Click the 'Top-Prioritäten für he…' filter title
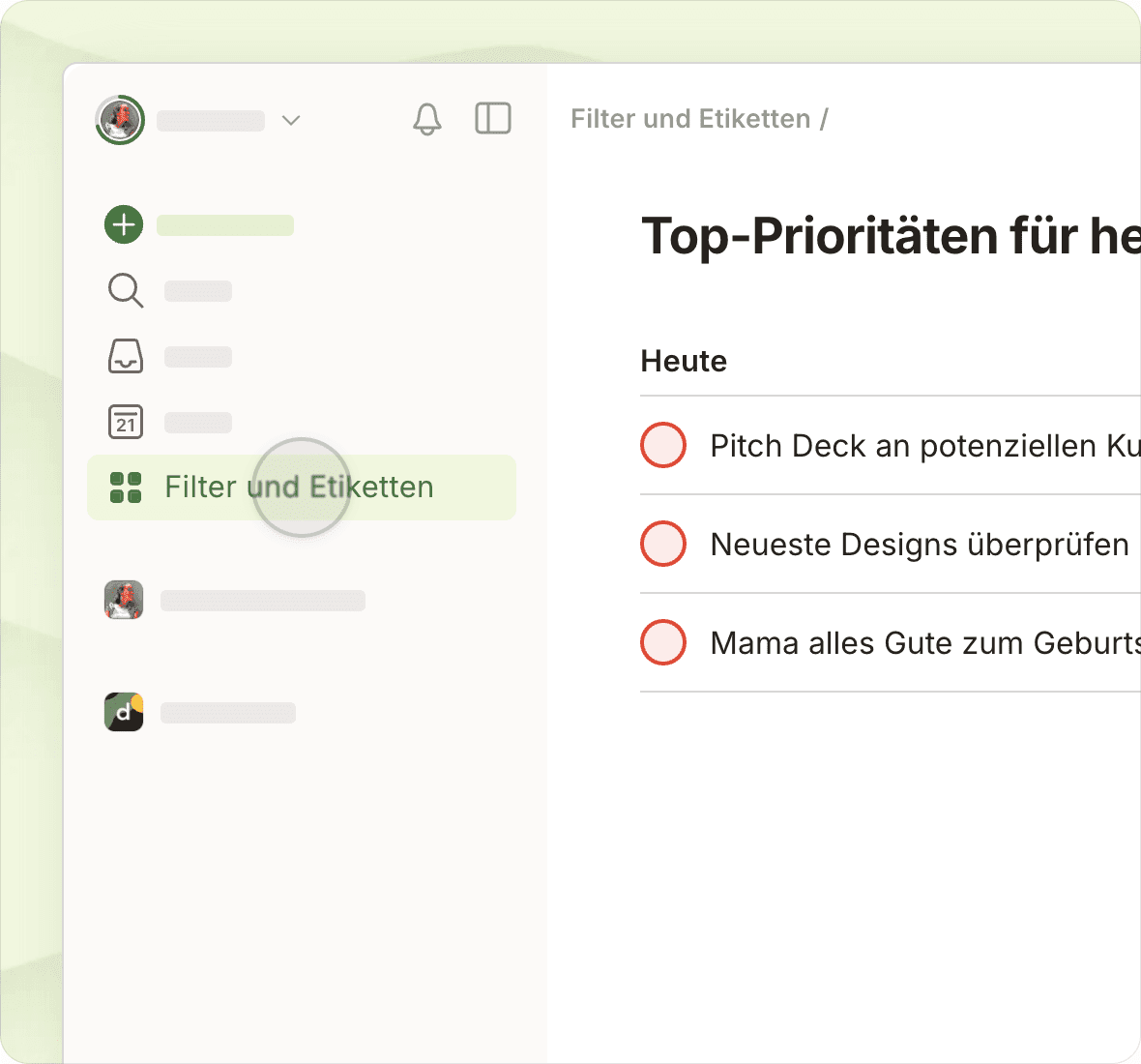 (x=890, y=236)
